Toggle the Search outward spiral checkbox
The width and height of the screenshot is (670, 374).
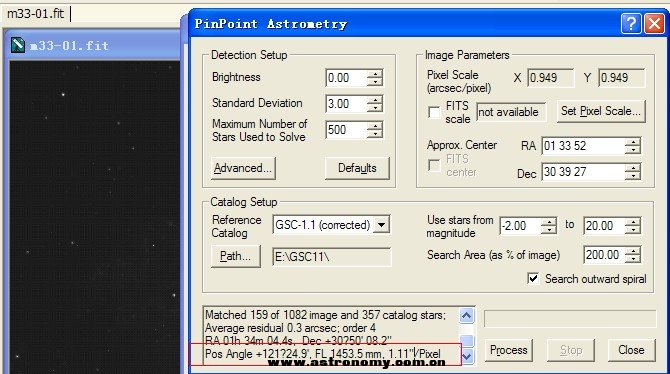(x=533, y=279)
